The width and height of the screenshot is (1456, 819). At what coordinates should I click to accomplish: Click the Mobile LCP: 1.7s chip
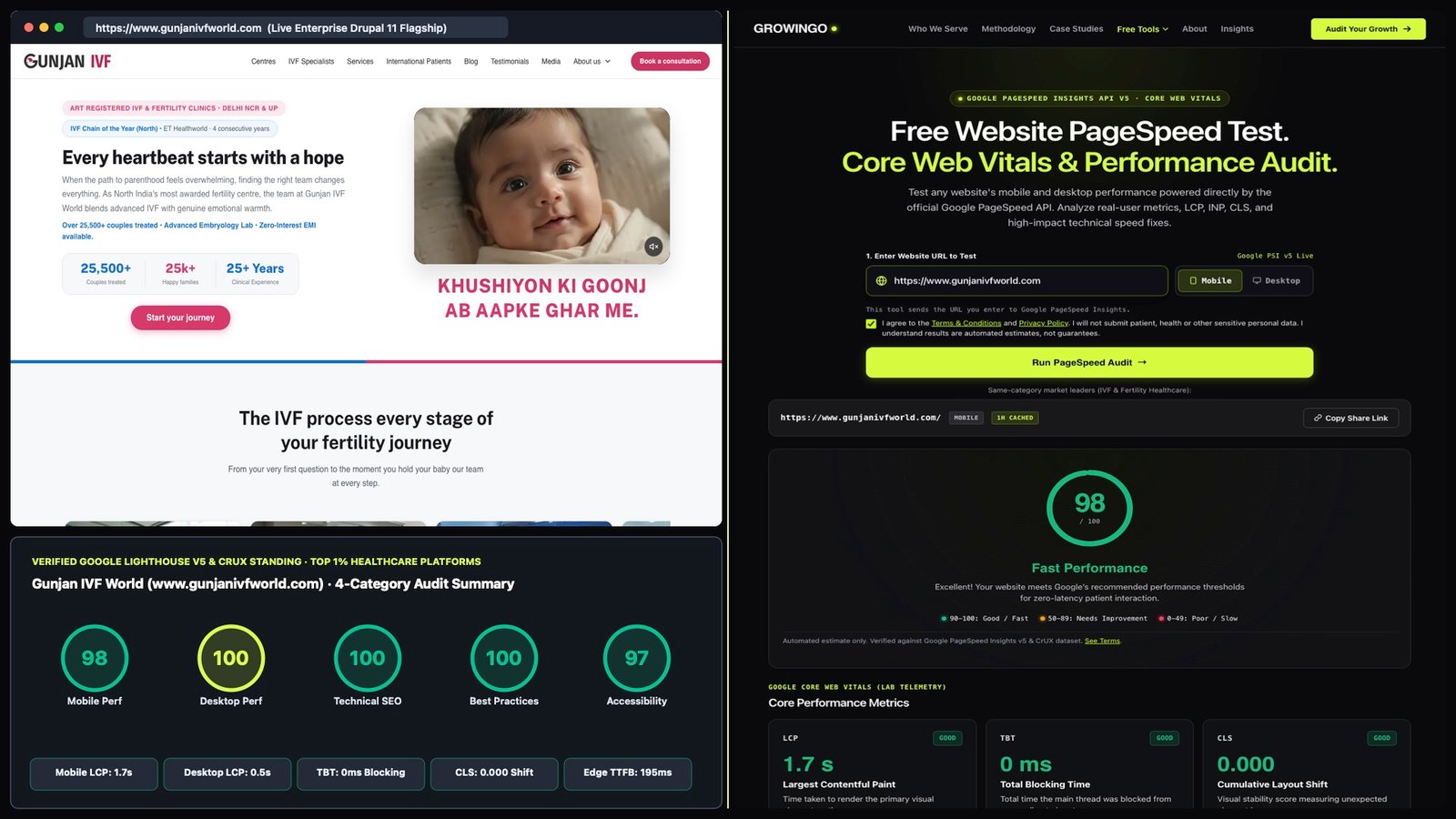click(x=94, y=773)
